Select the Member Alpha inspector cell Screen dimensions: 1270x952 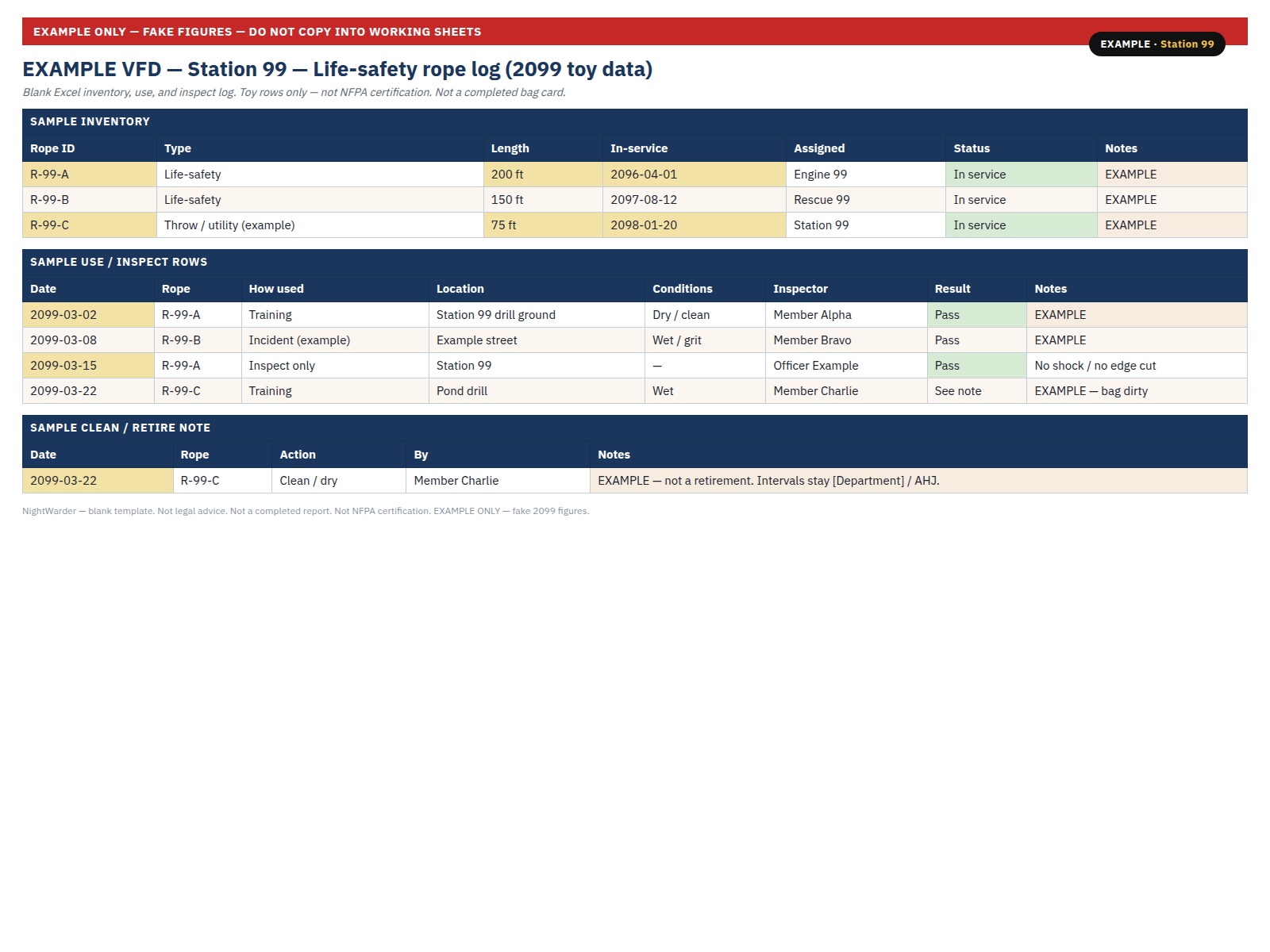(x=847, y=315)
